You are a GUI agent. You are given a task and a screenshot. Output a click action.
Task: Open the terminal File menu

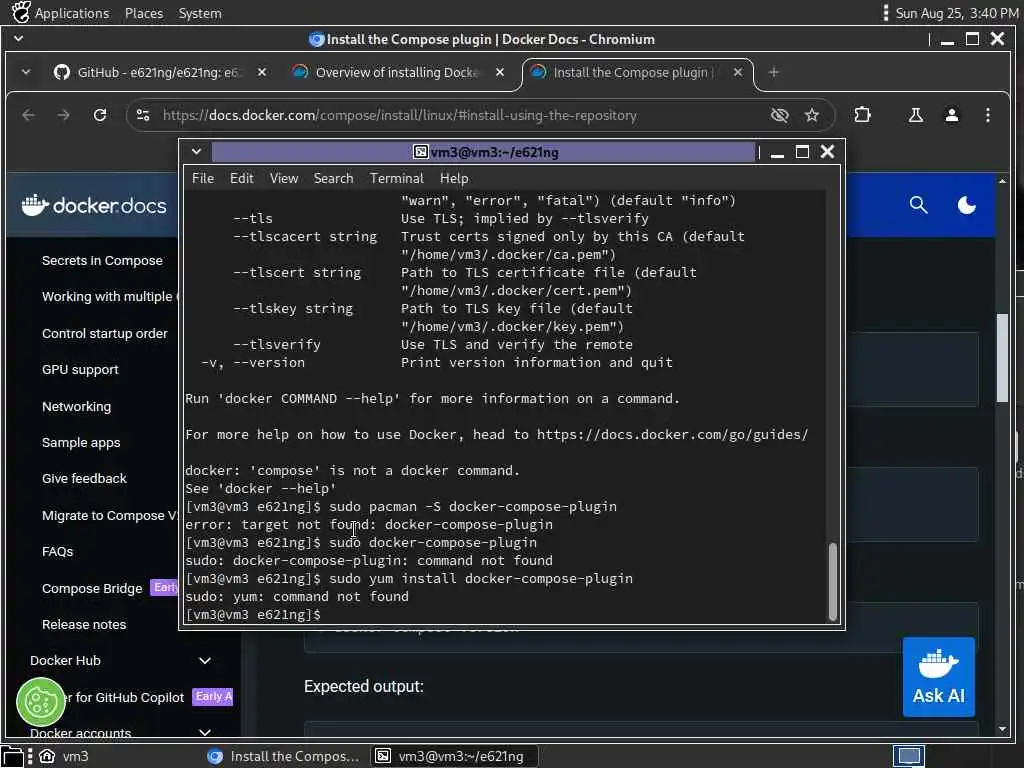[202, 178]
